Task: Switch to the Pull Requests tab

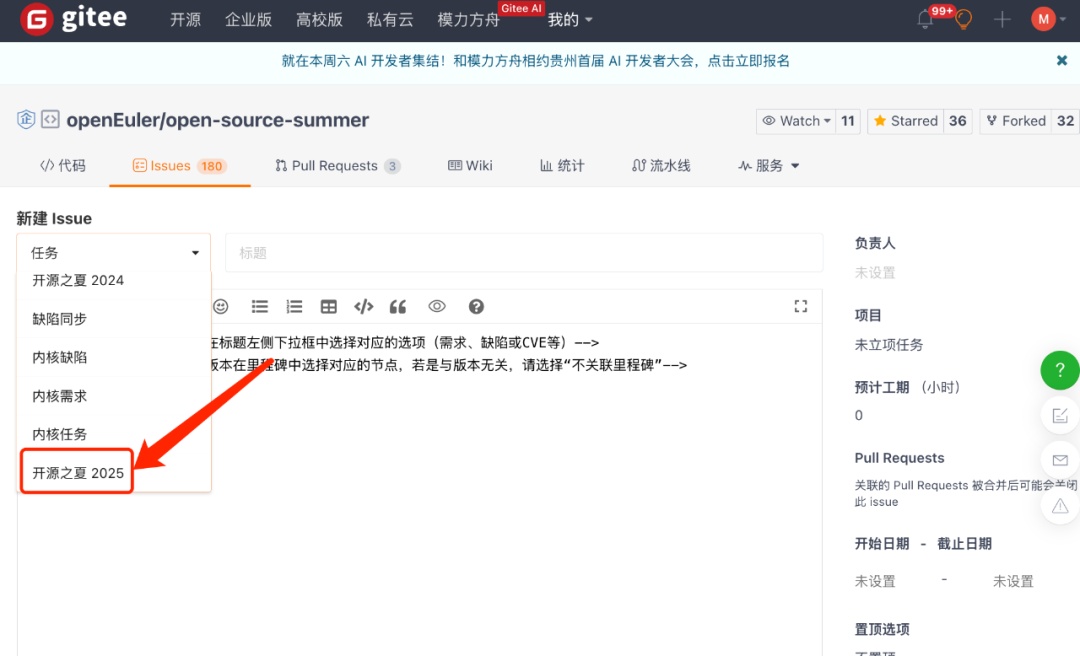Action: [x=337, y=166]
